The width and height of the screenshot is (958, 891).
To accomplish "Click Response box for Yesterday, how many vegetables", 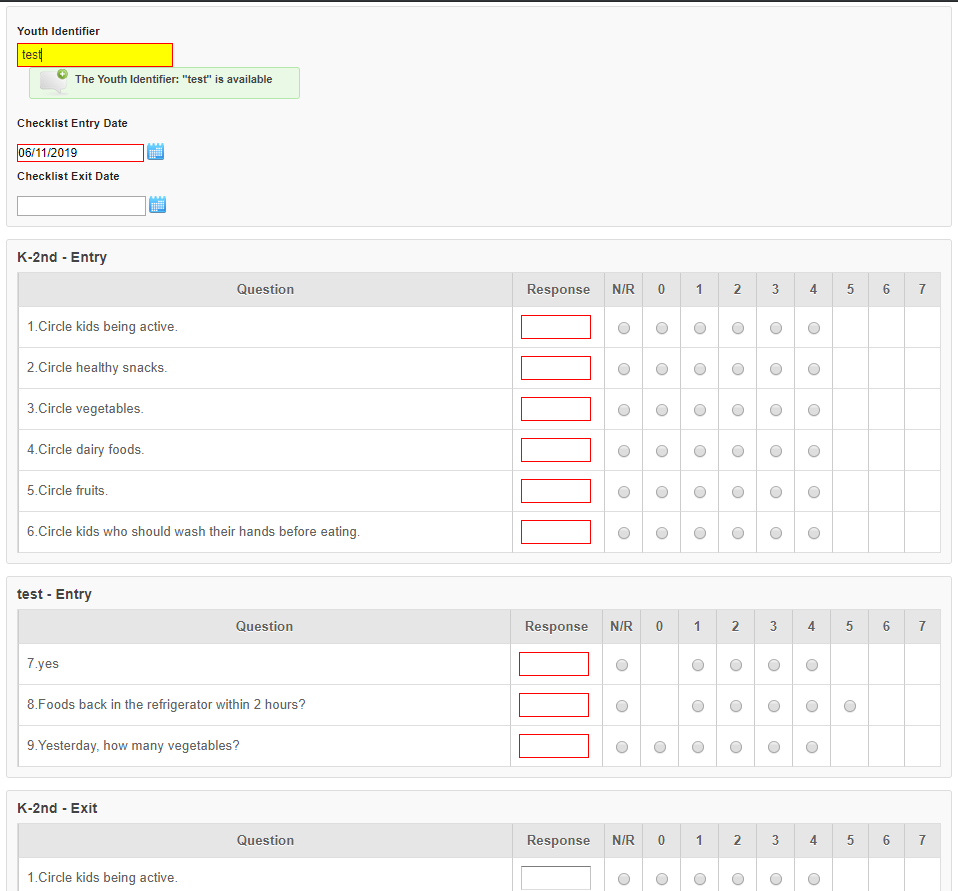I will (554, 746).
